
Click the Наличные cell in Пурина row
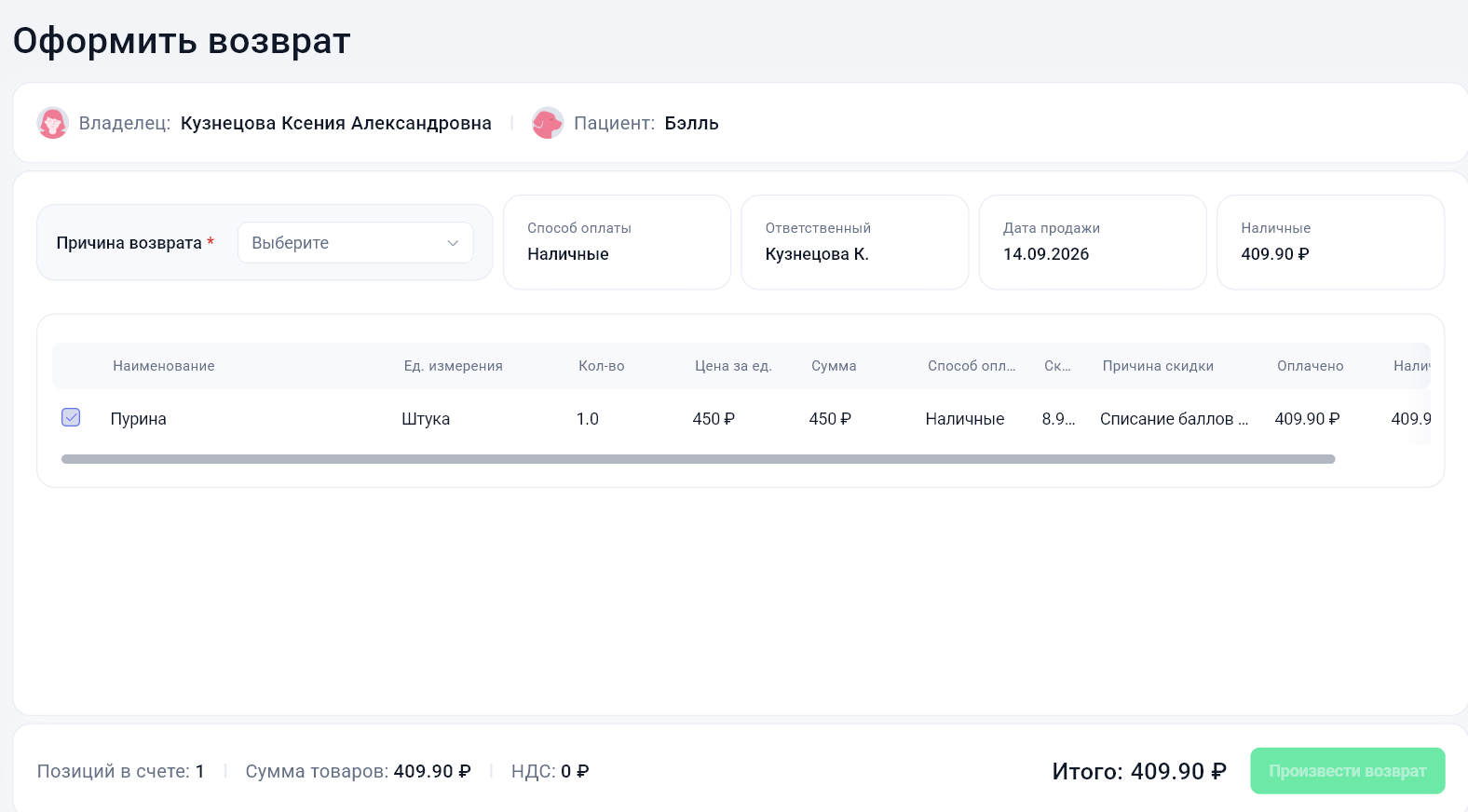[x=964, y=419]
